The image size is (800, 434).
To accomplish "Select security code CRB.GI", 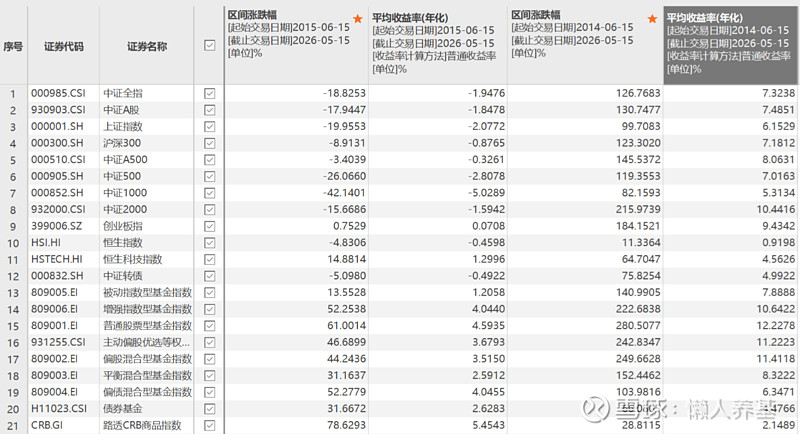I will click(46, 425).
